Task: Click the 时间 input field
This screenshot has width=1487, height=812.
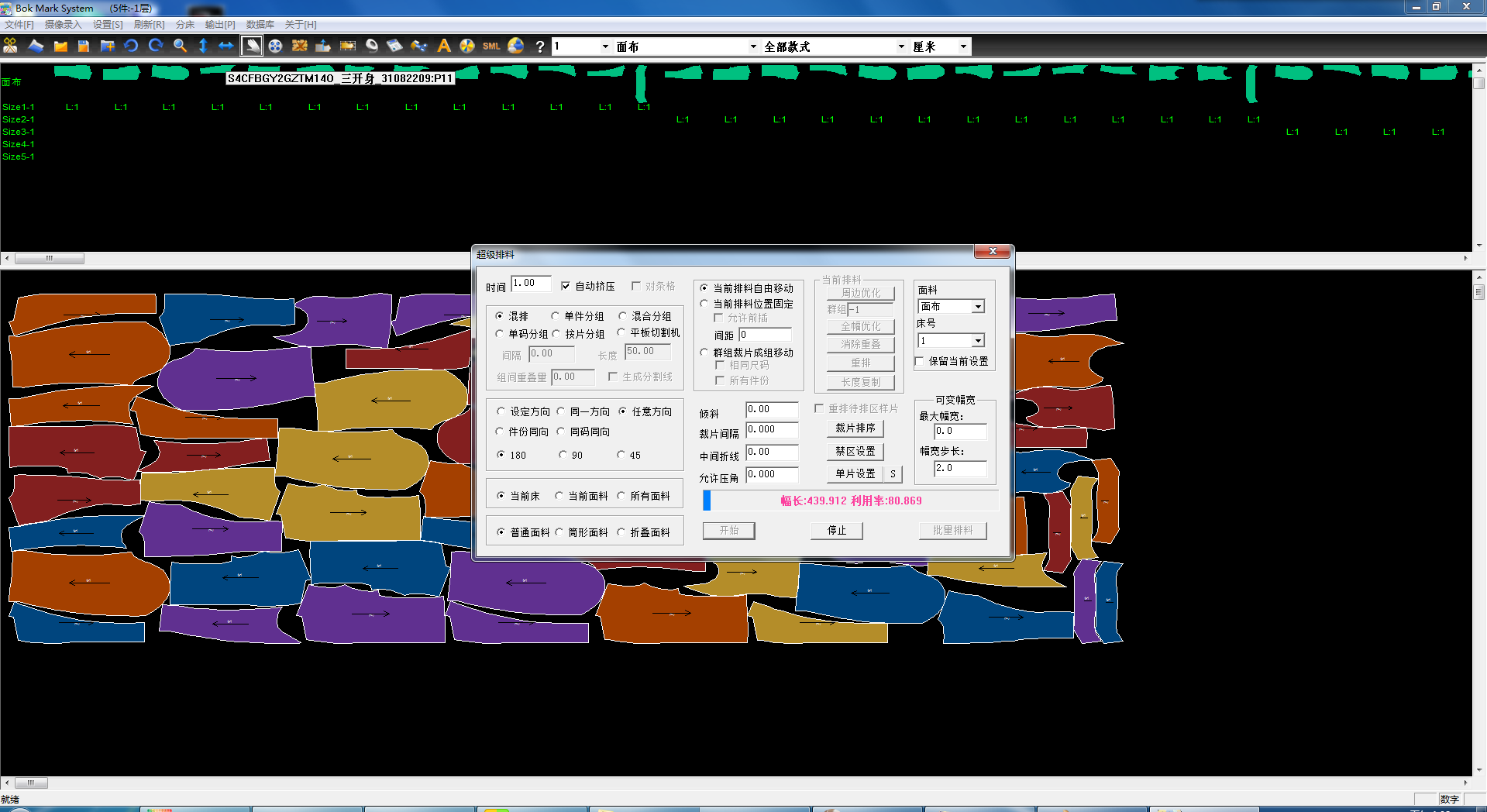Action: click(531, 284)
